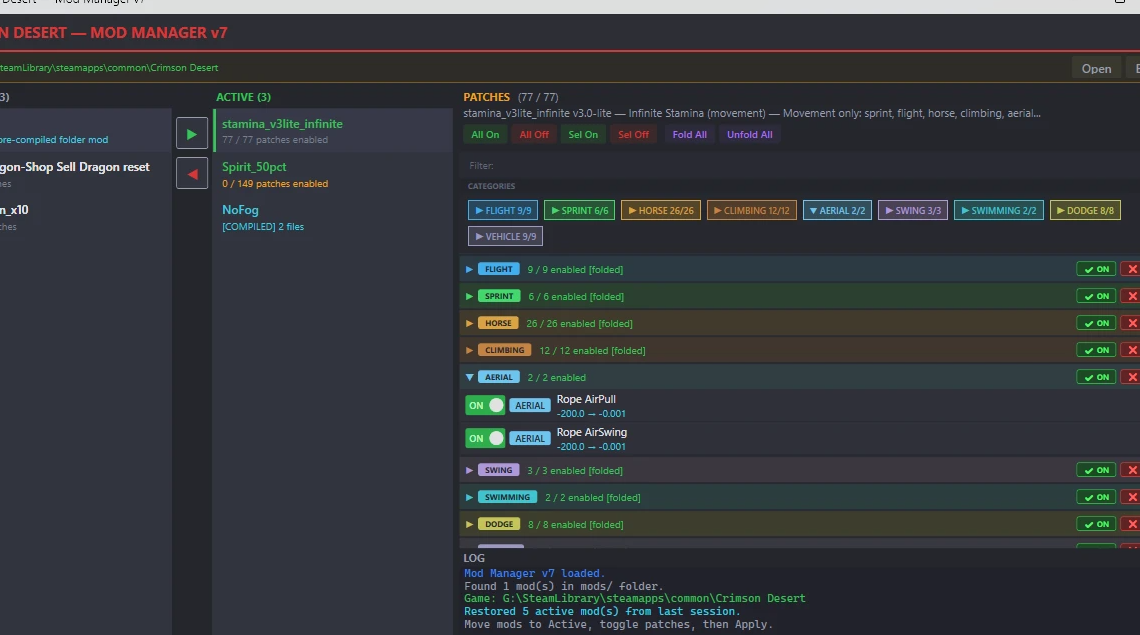Click the red X on AERIAL row
This screenshot has height=635, width=1140.
tap(1131, 377)
